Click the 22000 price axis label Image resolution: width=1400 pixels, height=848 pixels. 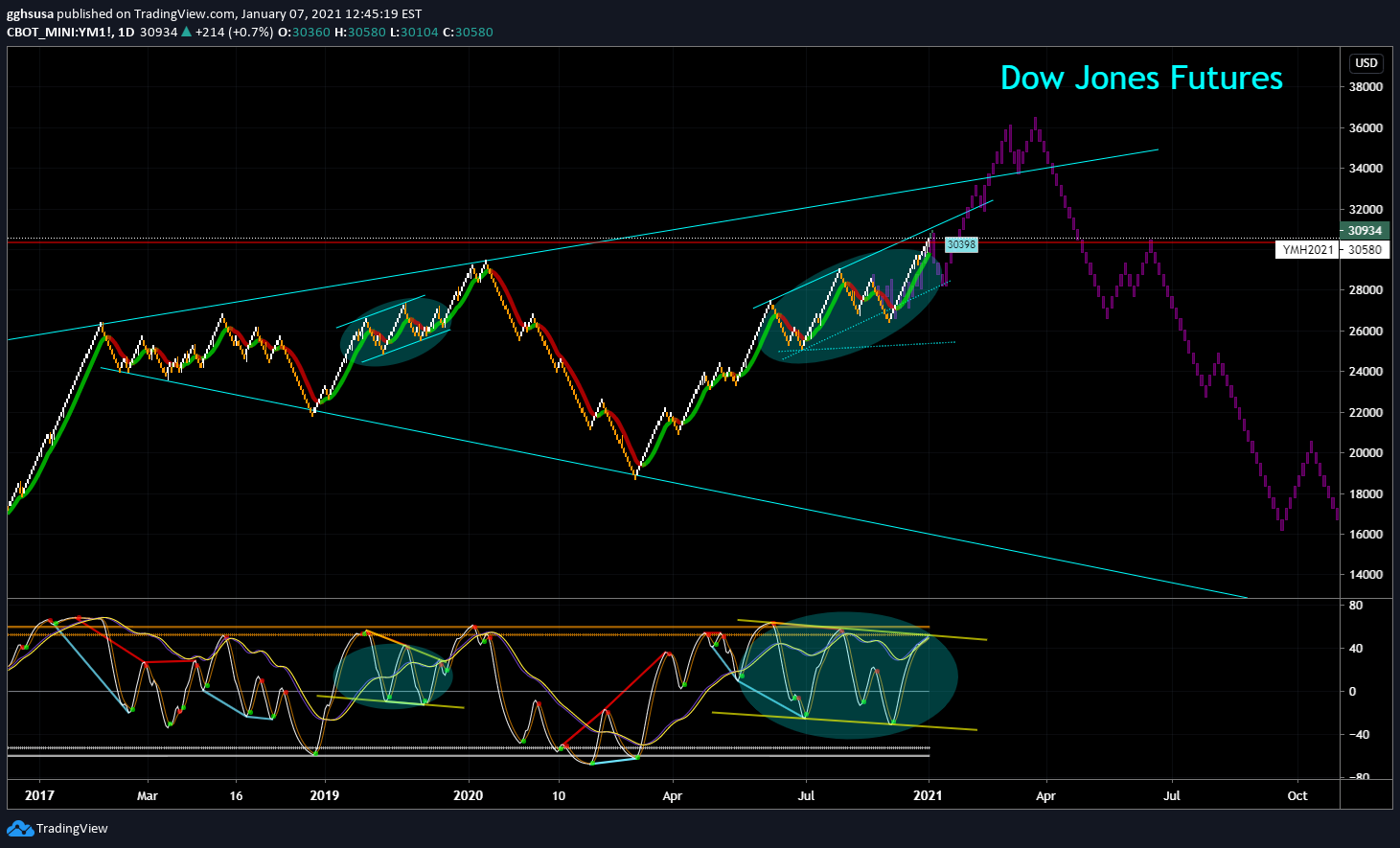point(1366,413)
